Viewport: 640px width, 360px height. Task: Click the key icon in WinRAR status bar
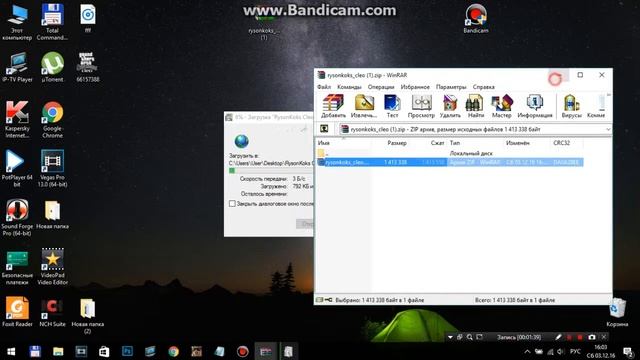(328, 300)
